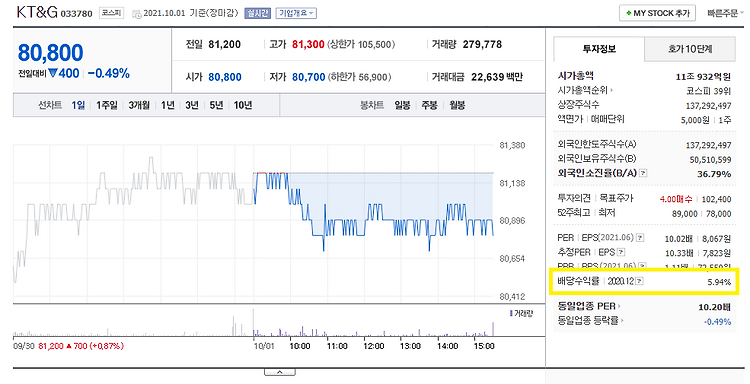Image resolution: width=750 pixels, height=384 pixels.
Task: Click the 81,380 price axis label
Action: pos(512,145)
